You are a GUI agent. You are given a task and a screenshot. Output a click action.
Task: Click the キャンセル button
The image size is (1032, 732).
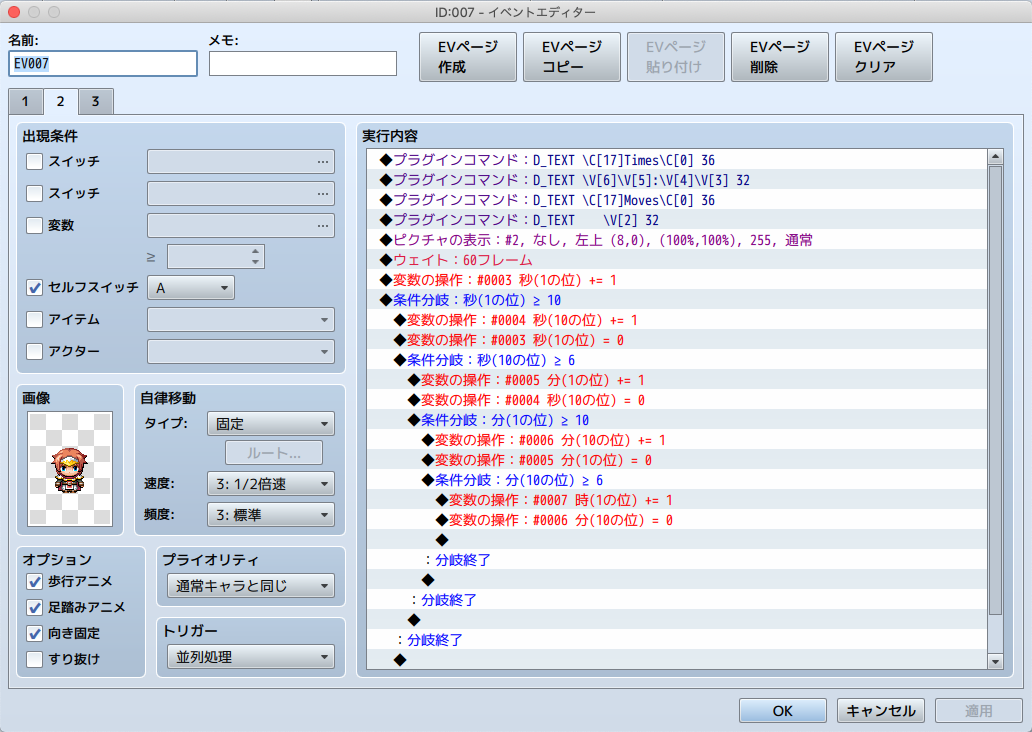coord(881,711)
